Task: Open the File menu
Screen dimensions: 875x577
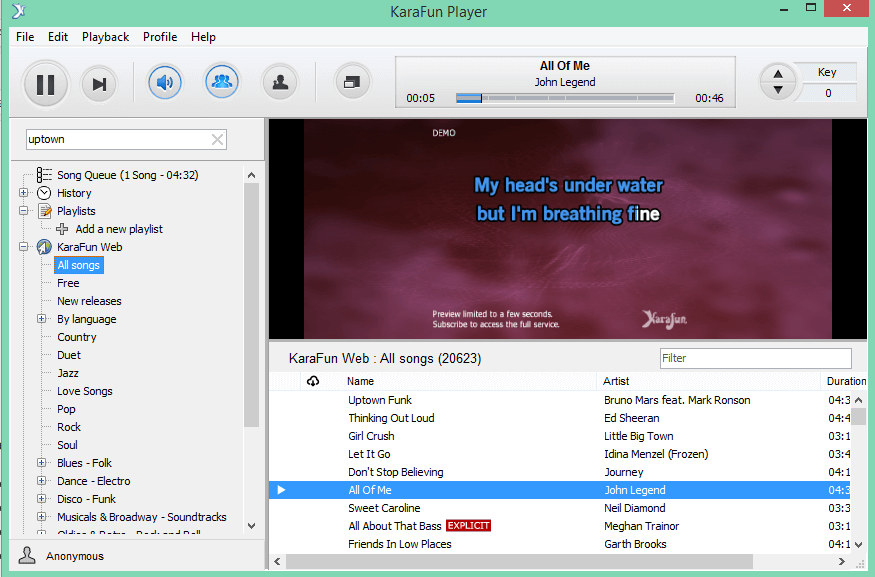Action: pyautogui.click(x=25, y=37)
